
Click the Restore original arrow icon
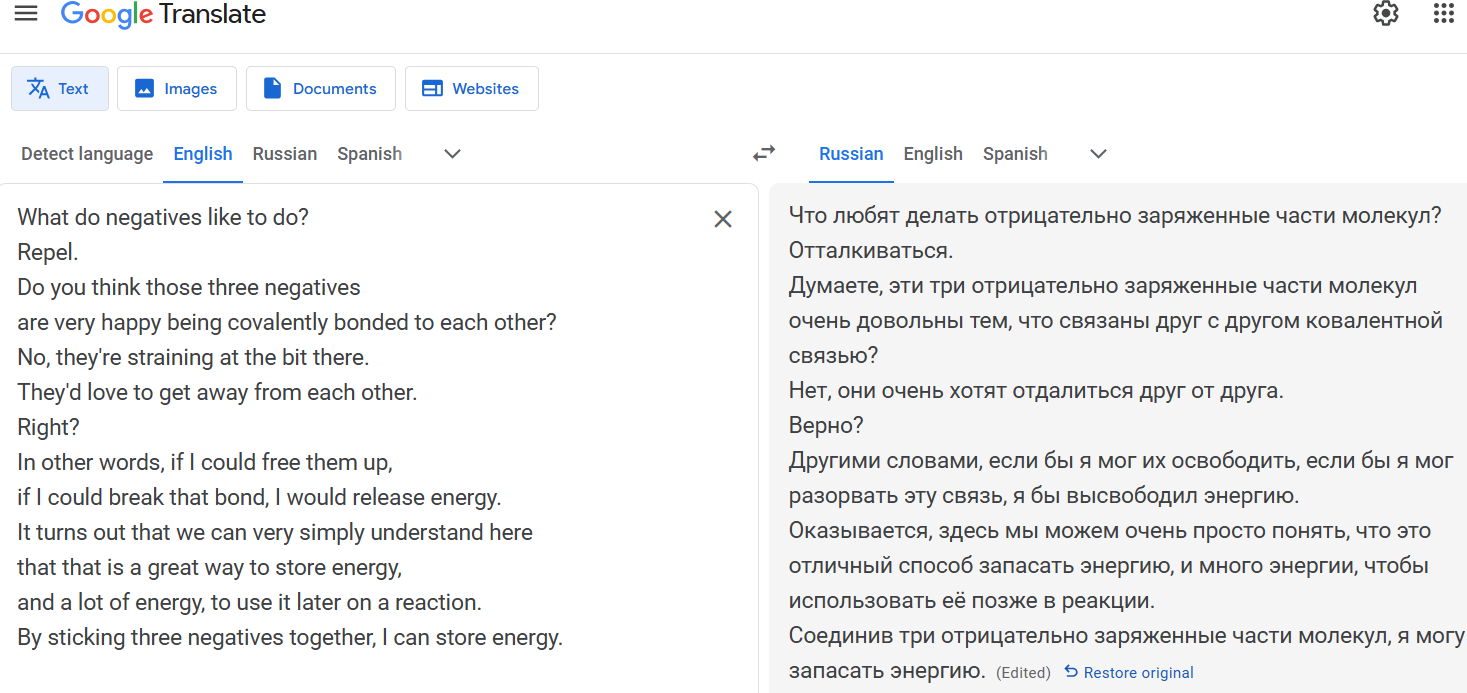tap(1071, 672)
